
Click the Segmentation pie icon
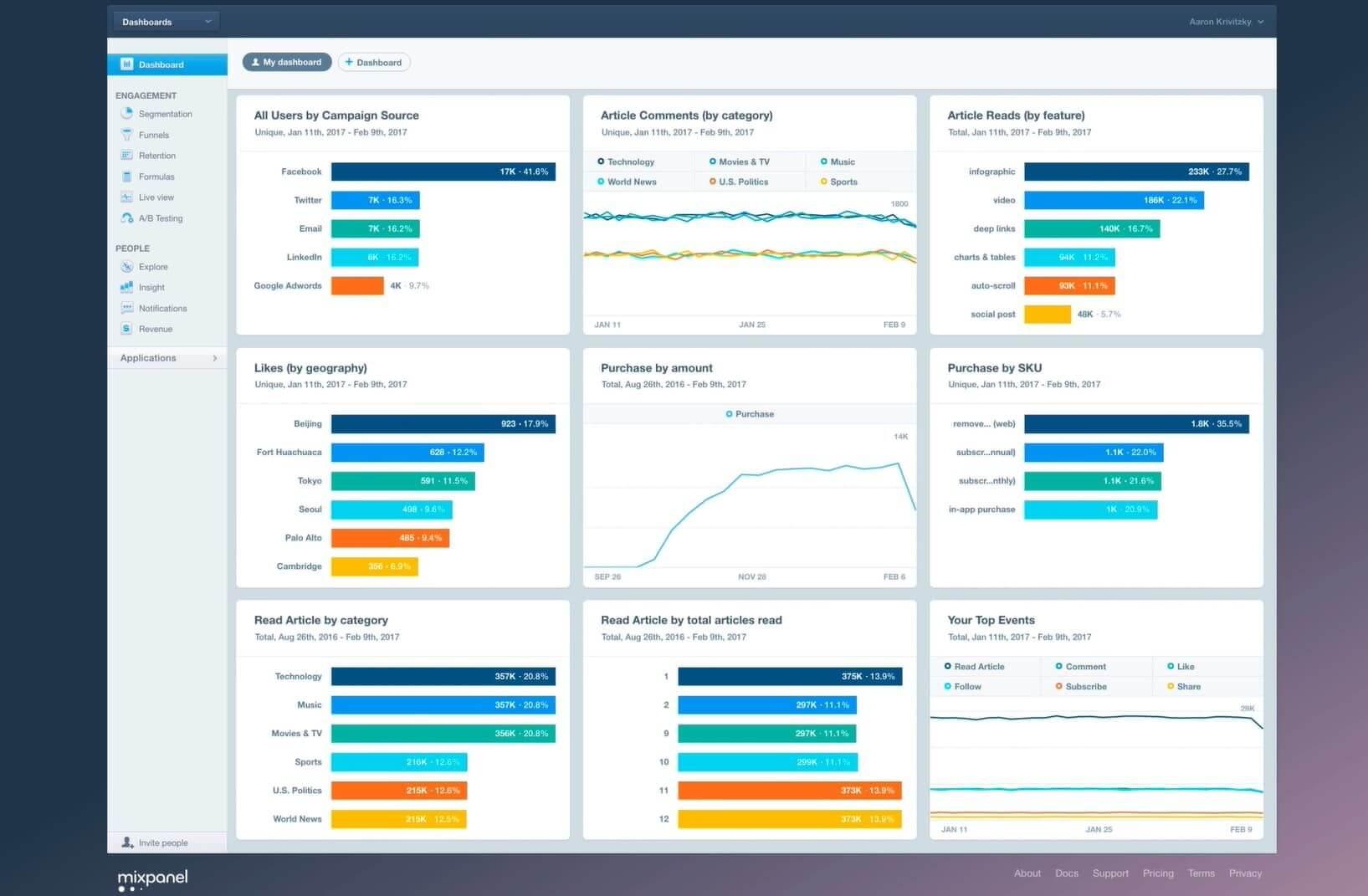[127, 114]
